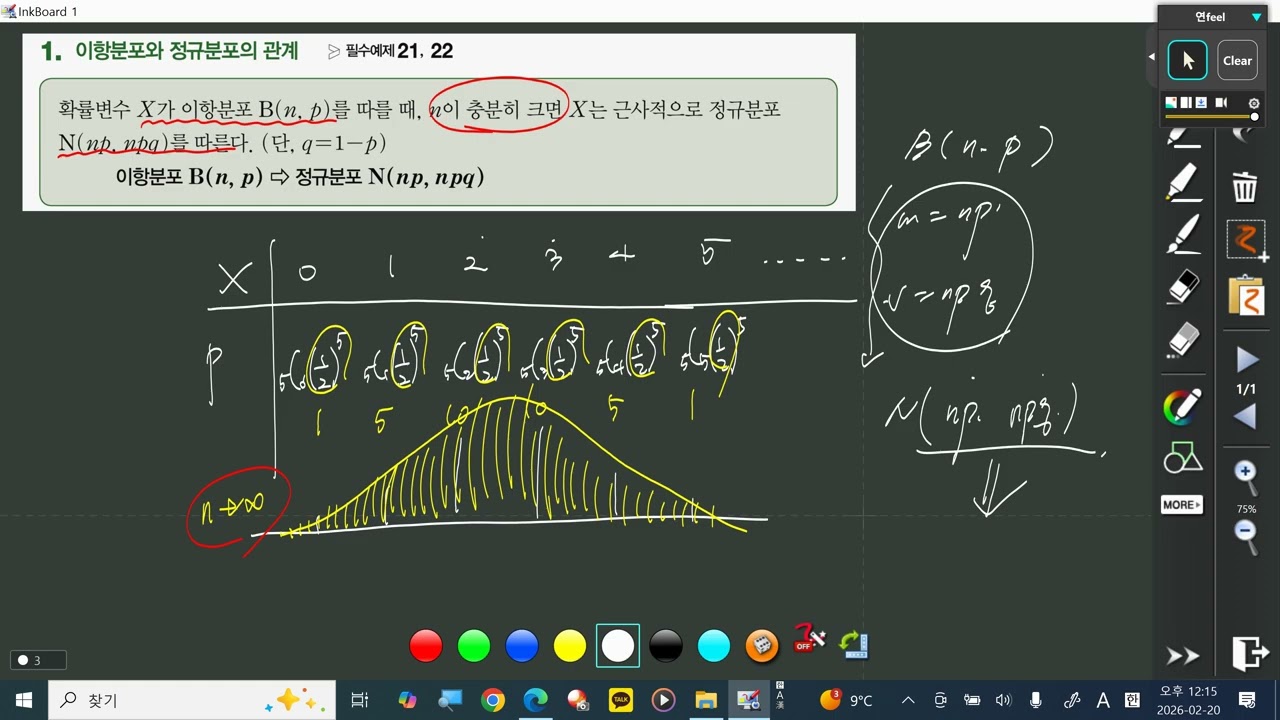Select the highlighter marker tool
The image size is (1280, 720).
pyautogui.click(x=1183, y=183)
